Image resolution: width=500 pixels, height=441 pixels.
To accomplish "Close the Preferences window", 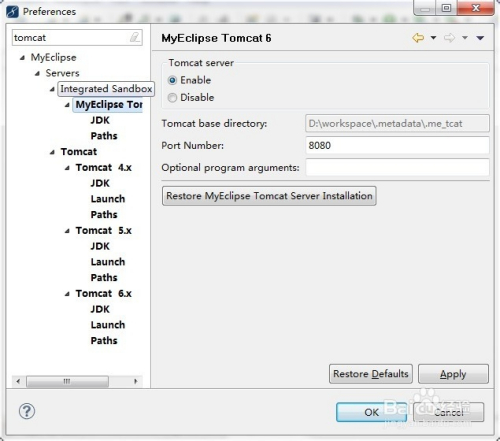I will pyautogui.click(x=476, y=8).
